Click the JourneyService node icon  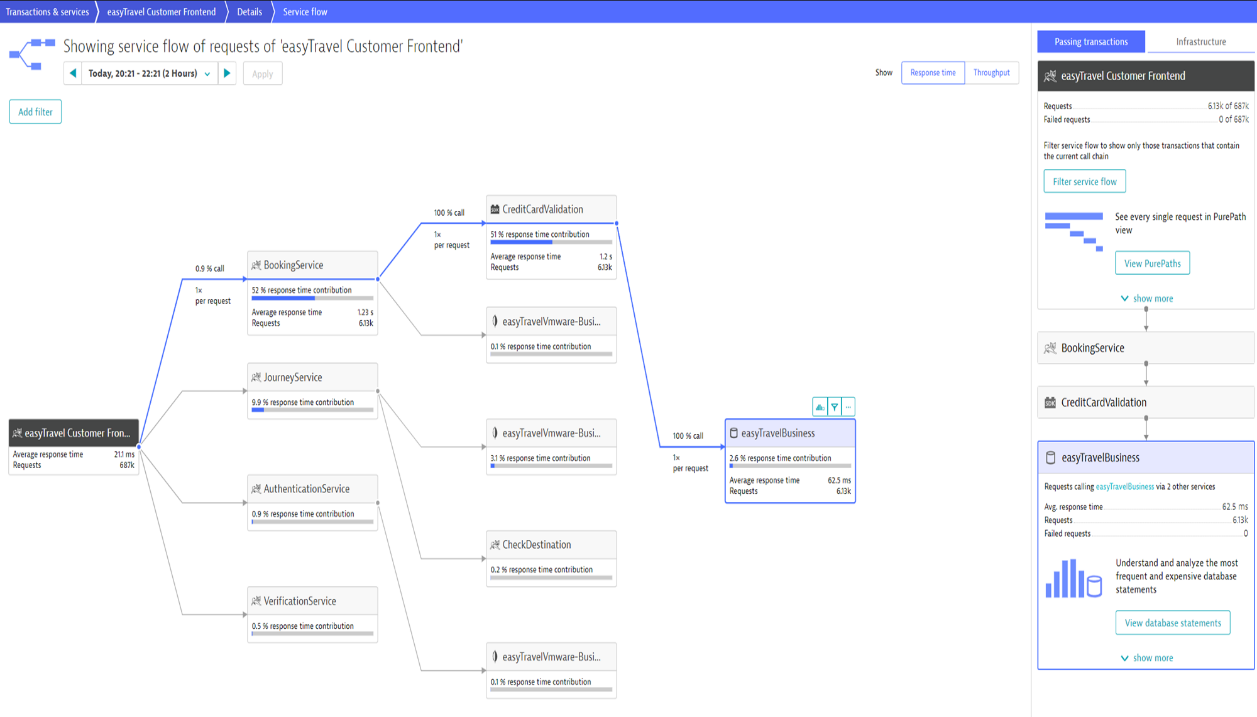[x=256, y=377]
